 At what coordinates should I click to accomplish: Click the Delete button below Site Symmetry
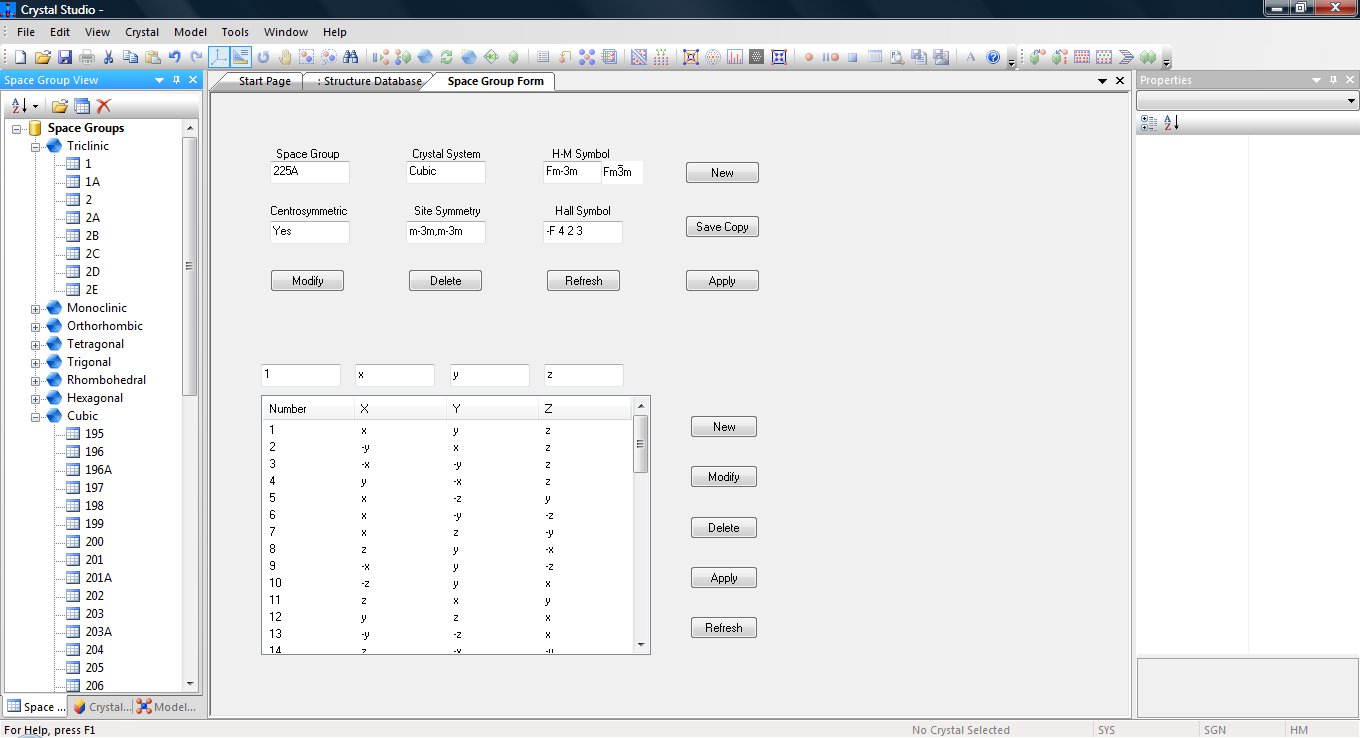[445, 281]
